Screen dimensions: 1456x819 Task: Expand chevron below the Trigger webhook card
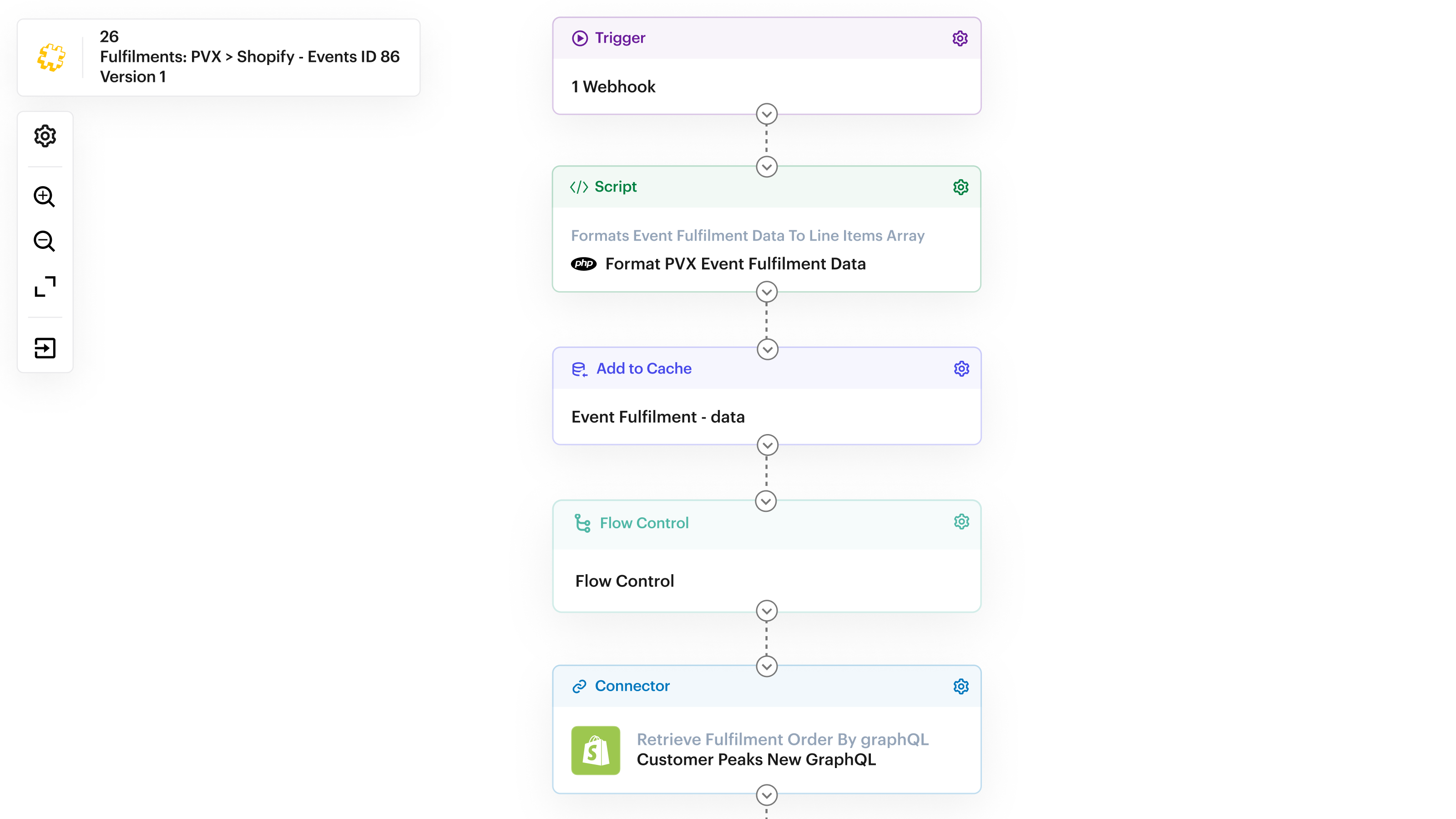click(x=766, y=114)
